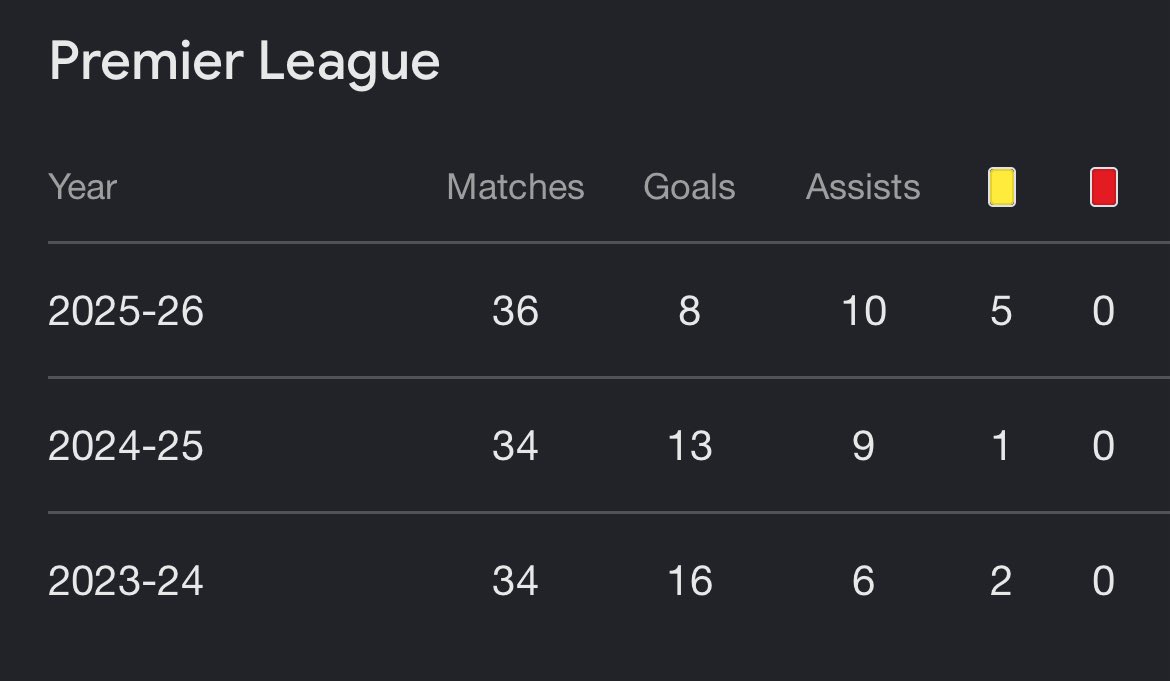Select the Premier League heading

244,62
